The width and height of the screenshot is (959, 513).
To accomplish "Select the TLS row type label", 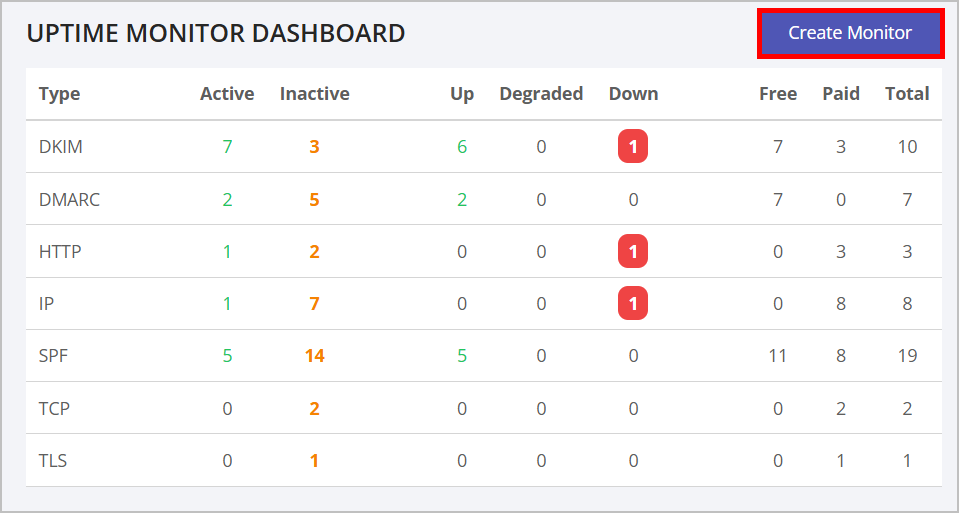I will pyautogui.click(x=53, y=460).
